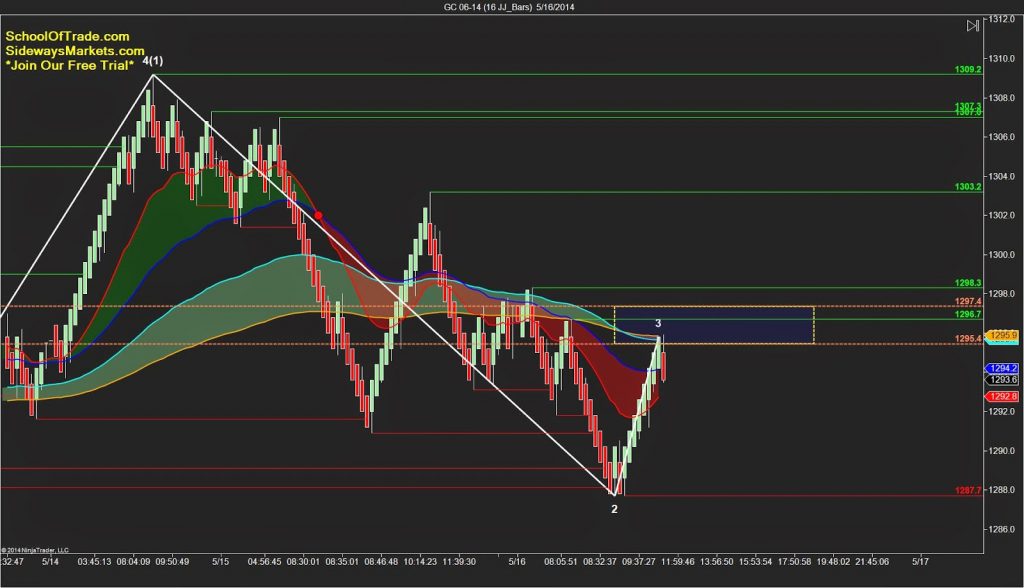Image resolution: width=1024 pixels, height=588 pixels.
Task: Click 1290.0 on the price axis
Action: 1002,450
